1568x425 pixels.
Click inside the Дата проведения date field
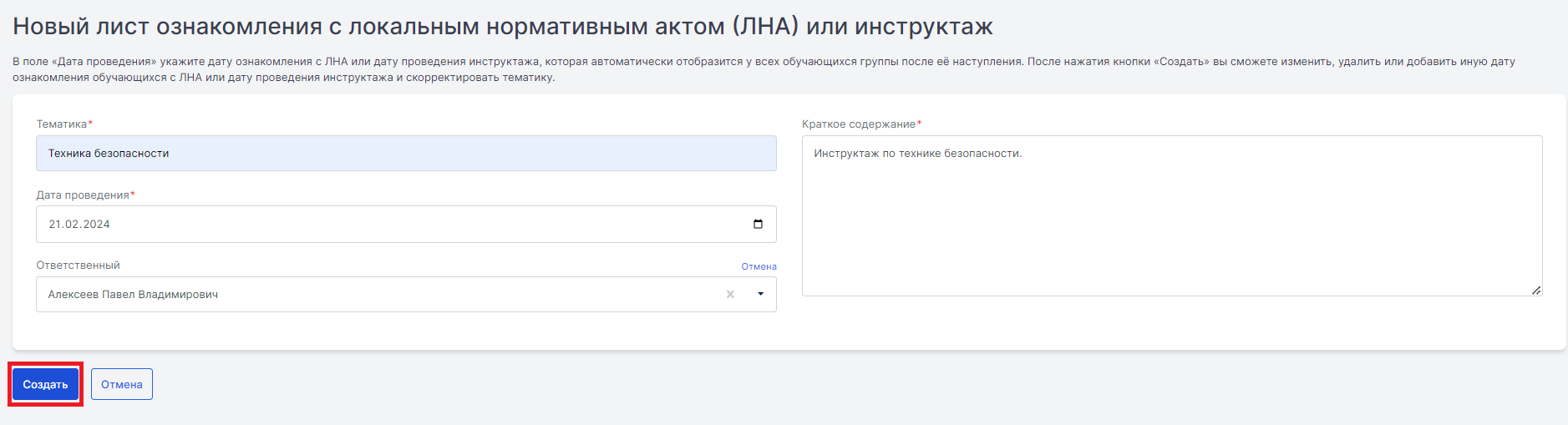click(406, 224)
